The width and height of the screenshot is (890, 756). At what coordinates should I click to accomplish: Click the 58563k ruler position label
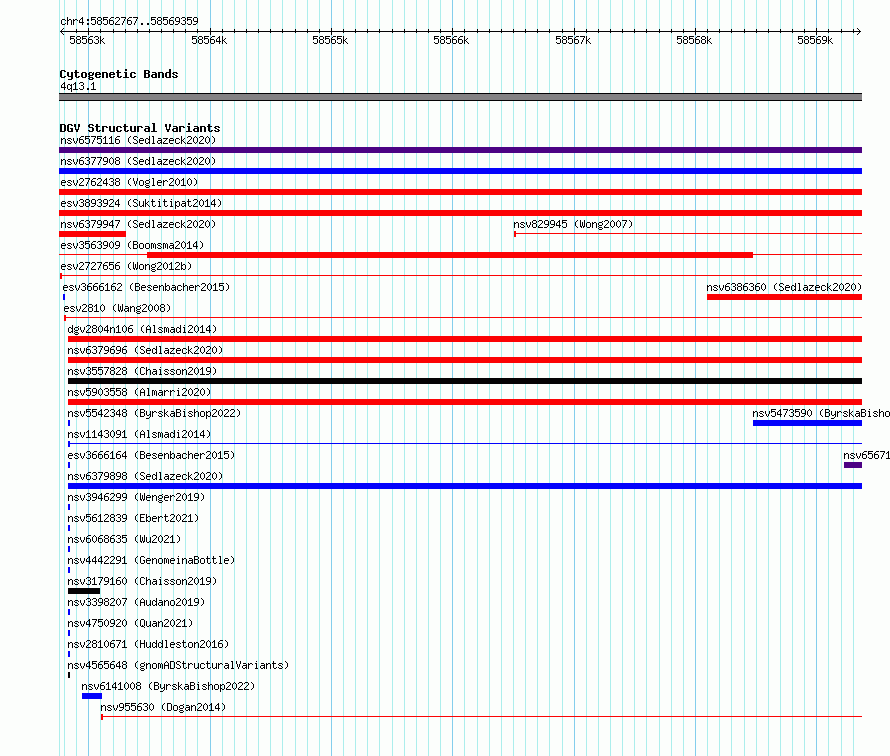pyautogui.click(x=87, y=40)
